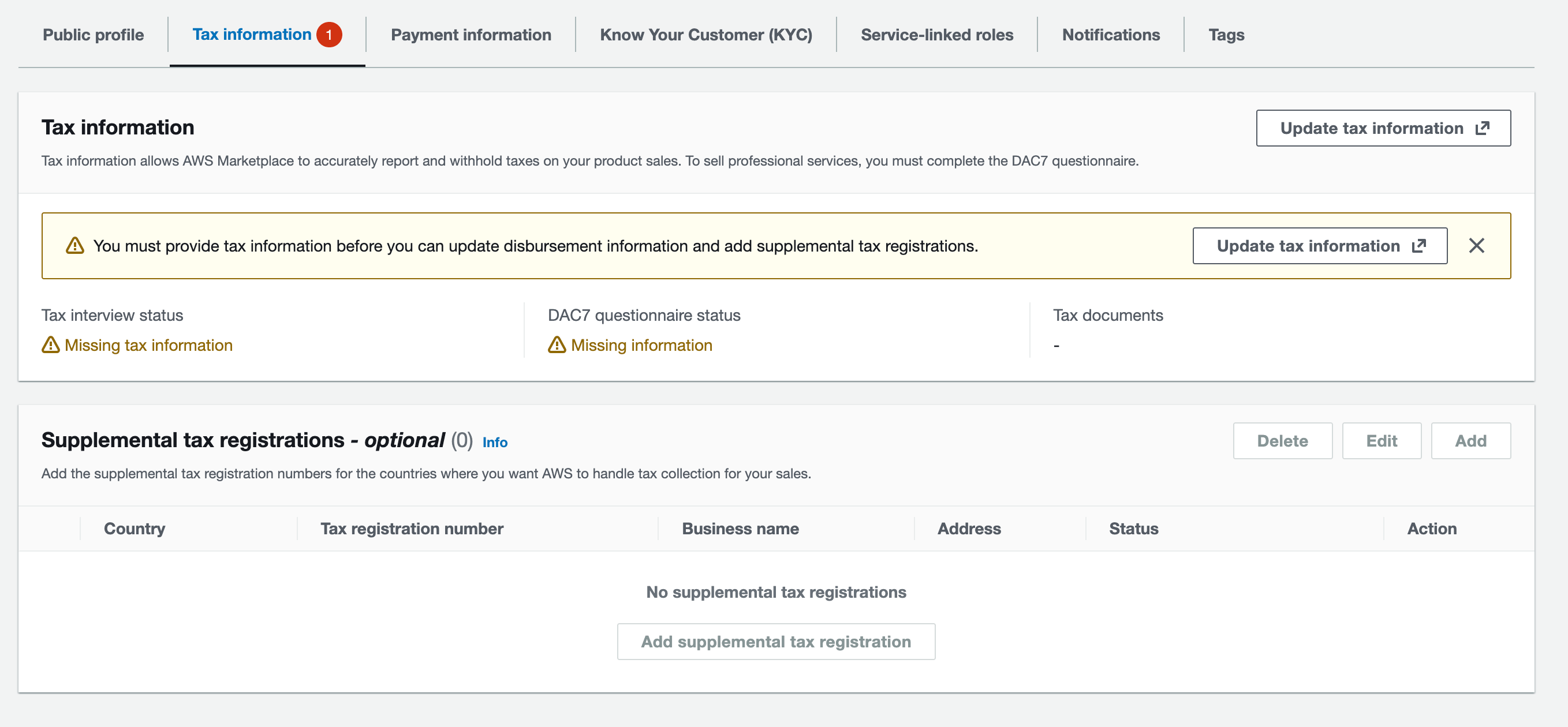
Task: Click the No supplemental tax registrations message
Action: (776, 592)
